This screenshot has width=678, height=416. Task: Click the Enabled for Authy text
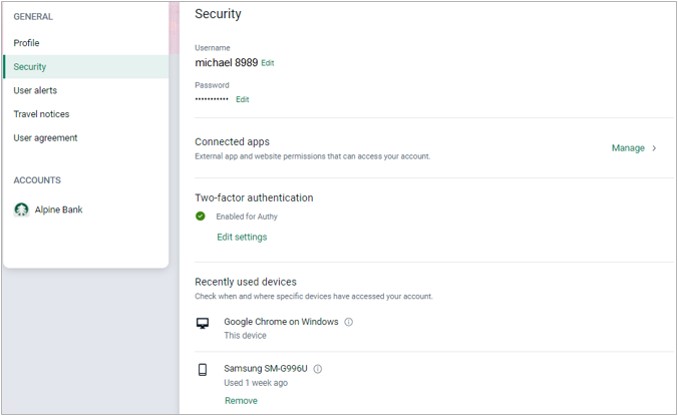click(246, 217)
